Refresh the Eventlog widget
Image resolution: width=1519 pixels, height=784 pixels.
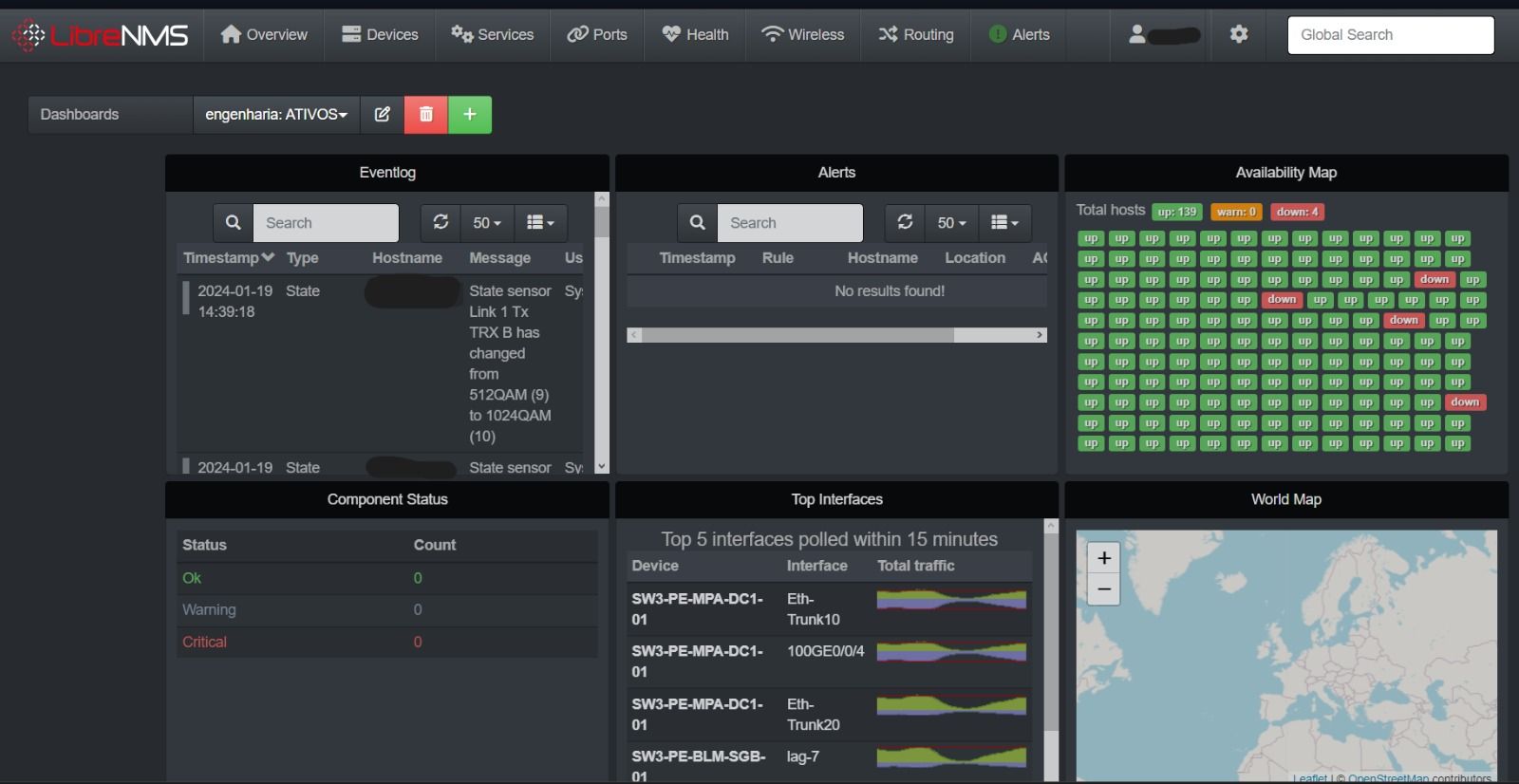441,222
